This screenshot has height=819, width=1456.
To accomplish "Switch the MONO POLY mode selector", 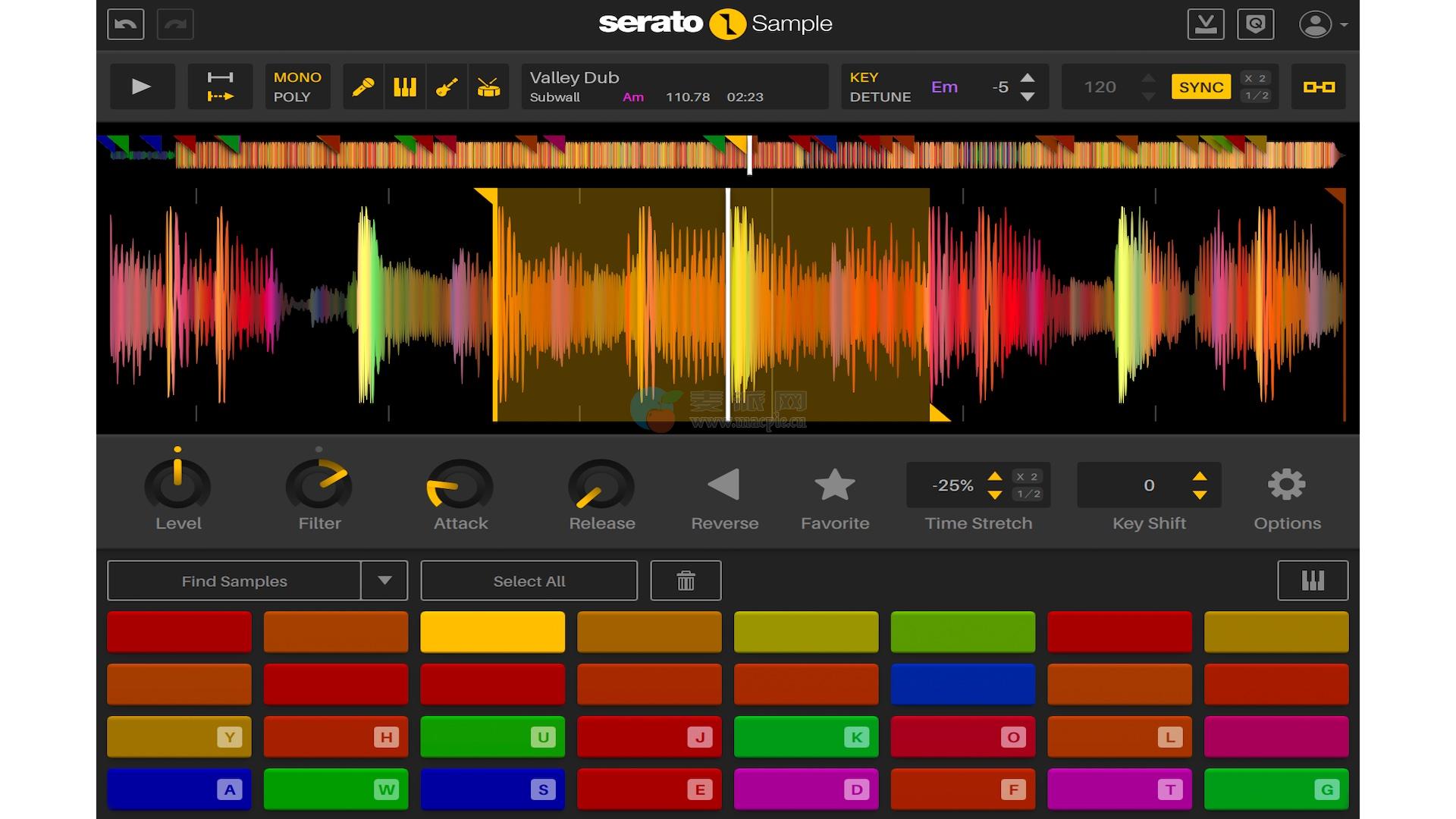I will pos(297,87).
